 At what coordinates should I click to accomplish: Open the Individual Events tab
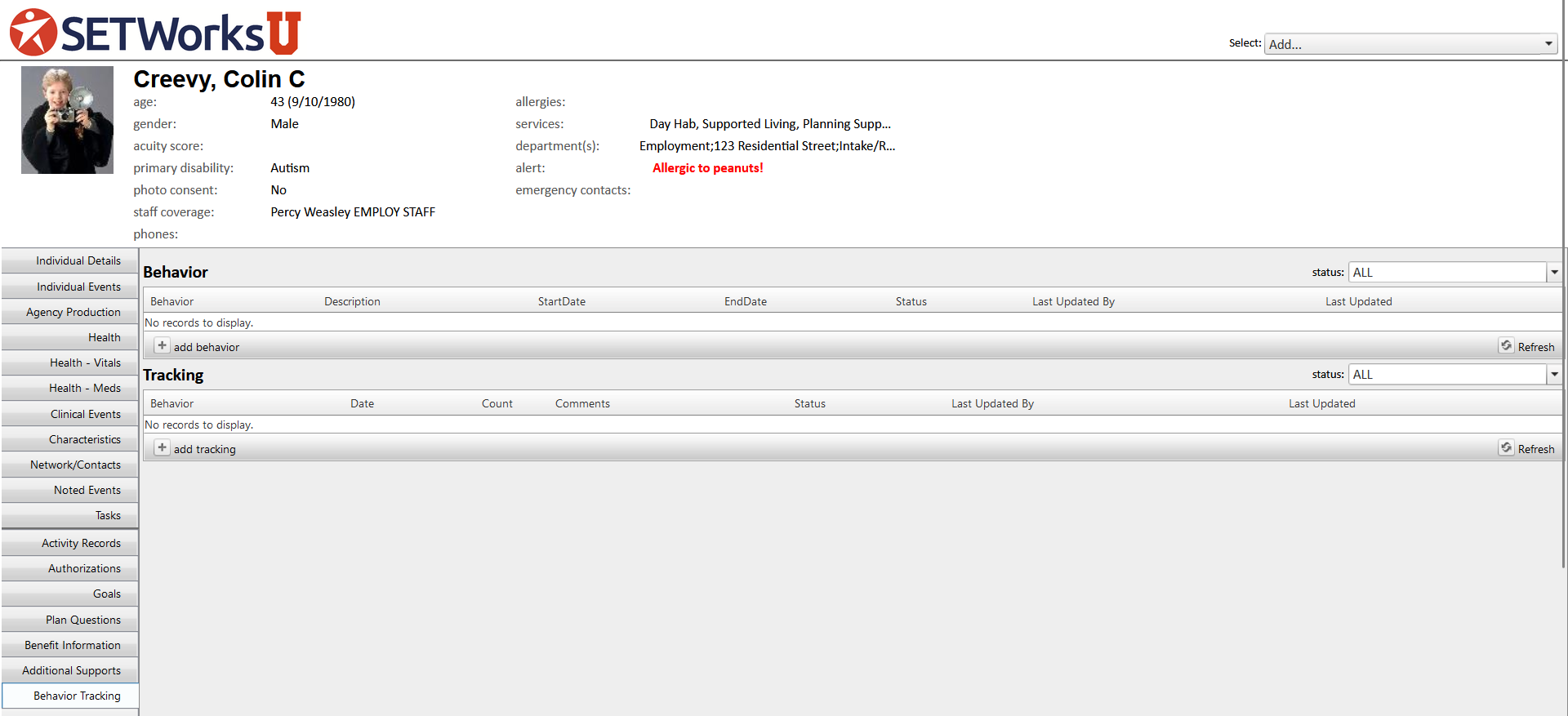[x=70, y=287]
